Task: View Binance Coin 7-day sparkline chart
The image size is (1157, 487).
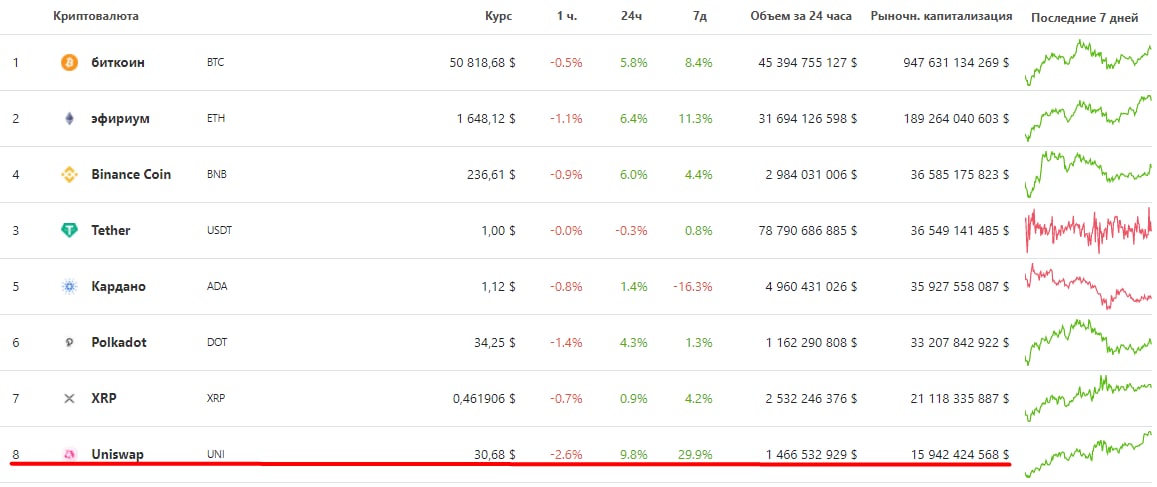Action: point(1088,175)
